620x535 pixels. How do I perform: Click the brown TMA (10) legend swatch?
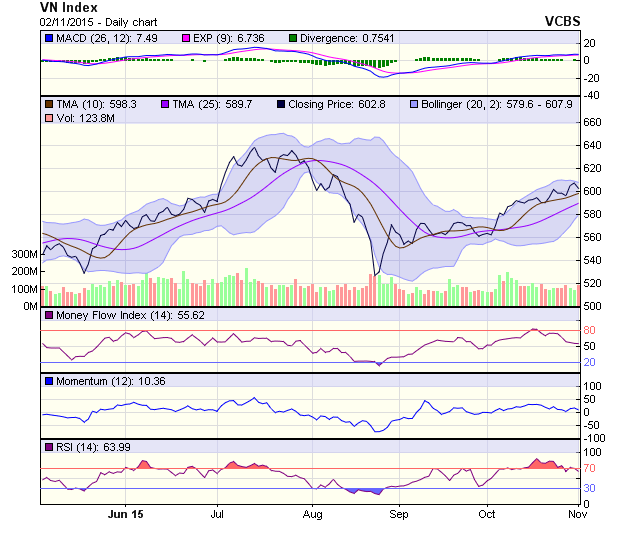(48, 103)
